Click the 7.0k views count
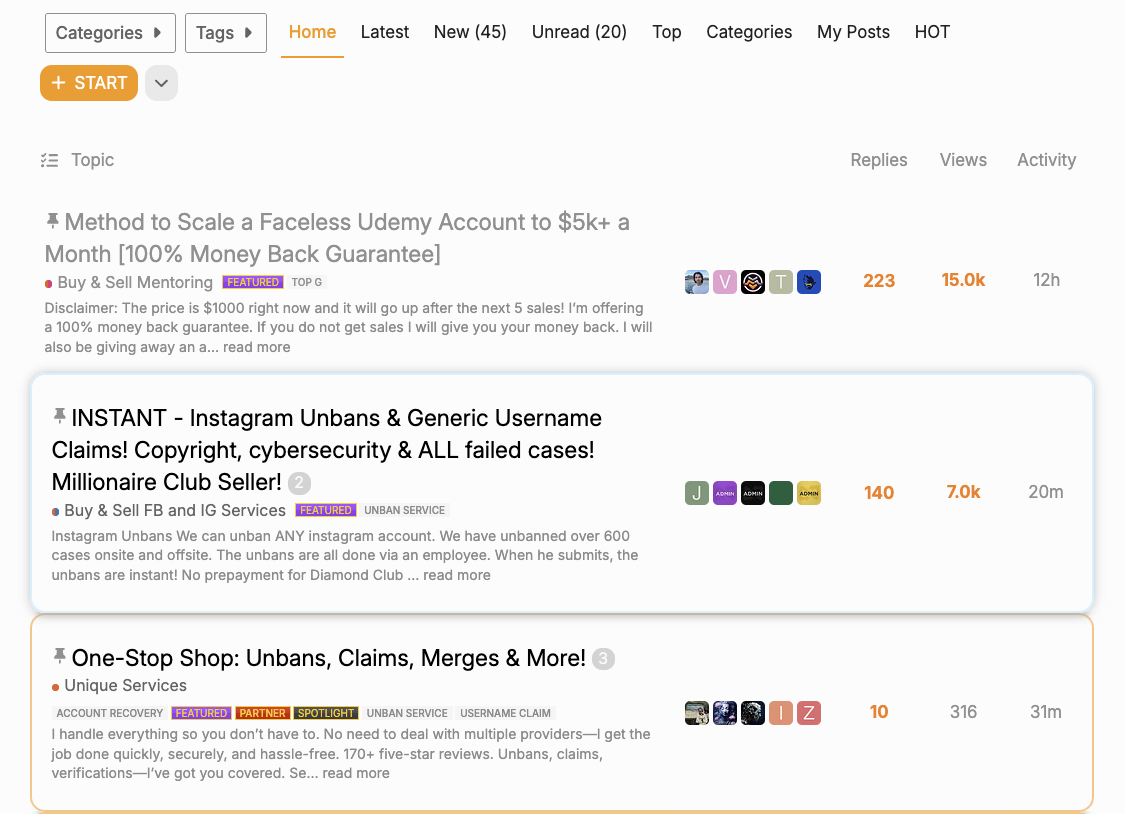 pyautogui.click(x=963, y=492)
